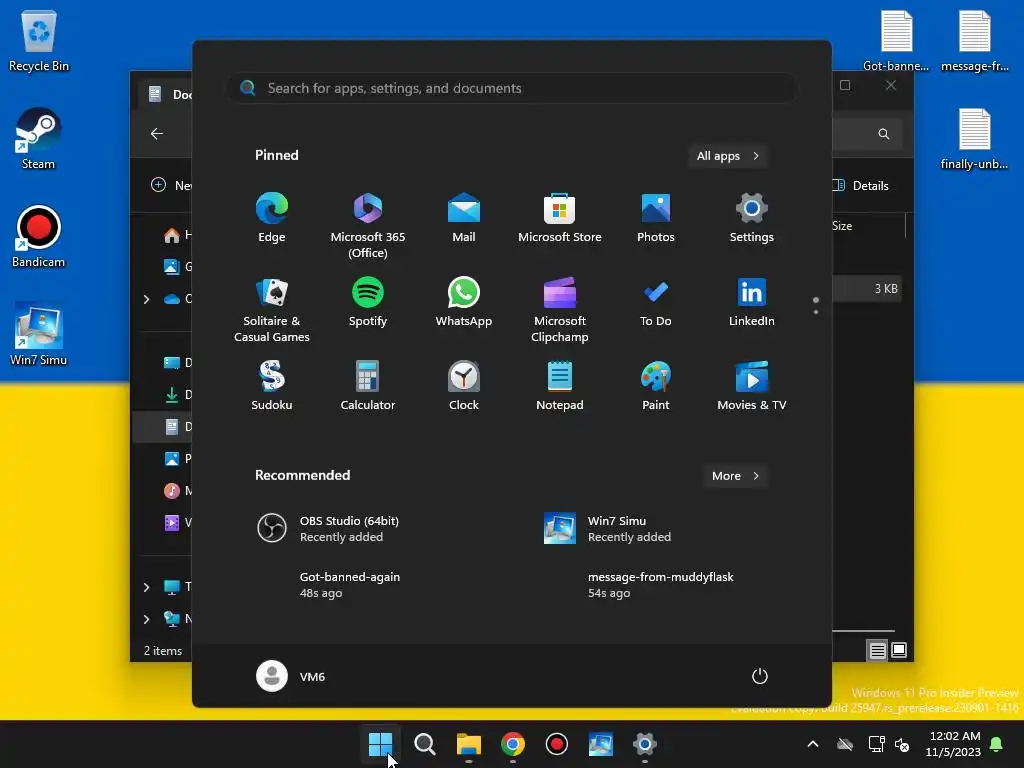
Task: Select the Bandicam desktop shortcut
Action: [x=39, y=237]
